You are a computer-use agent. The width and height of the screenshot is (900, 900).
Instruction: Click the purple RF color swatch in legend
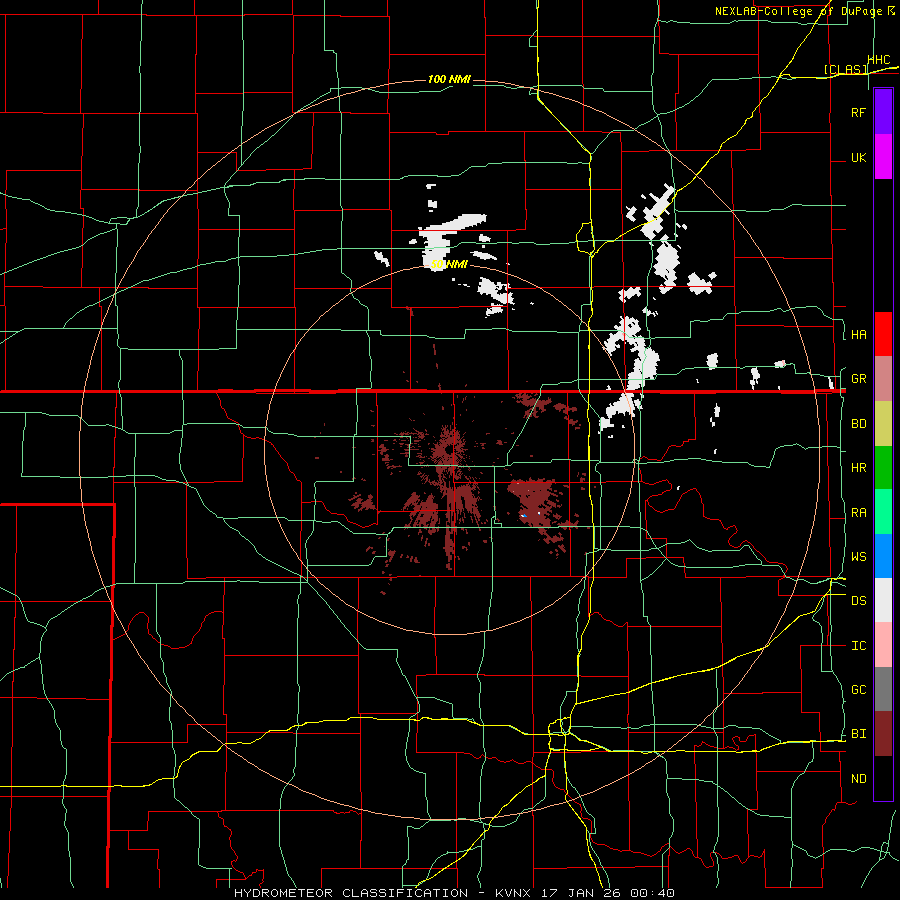point(883,112)
